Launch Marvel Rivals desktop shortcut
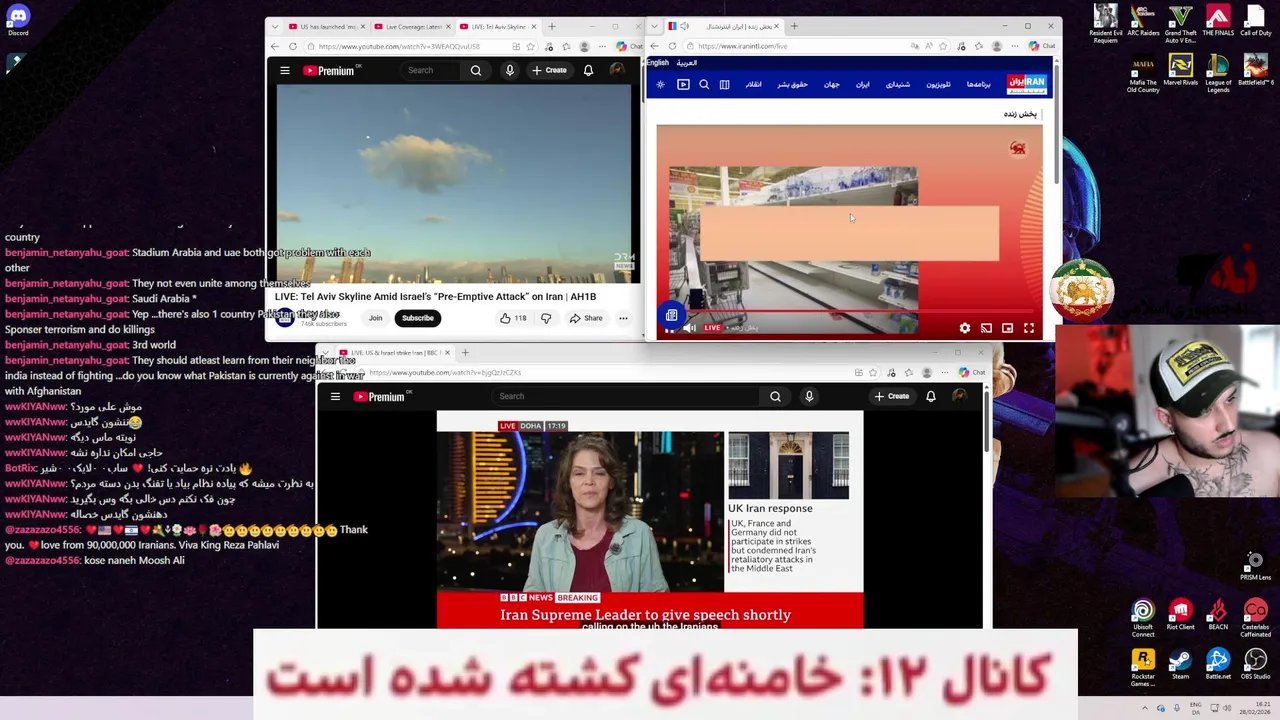The height and width of the screenshot is (720, 1280). pyautogui.click(x=1180, y=70)
